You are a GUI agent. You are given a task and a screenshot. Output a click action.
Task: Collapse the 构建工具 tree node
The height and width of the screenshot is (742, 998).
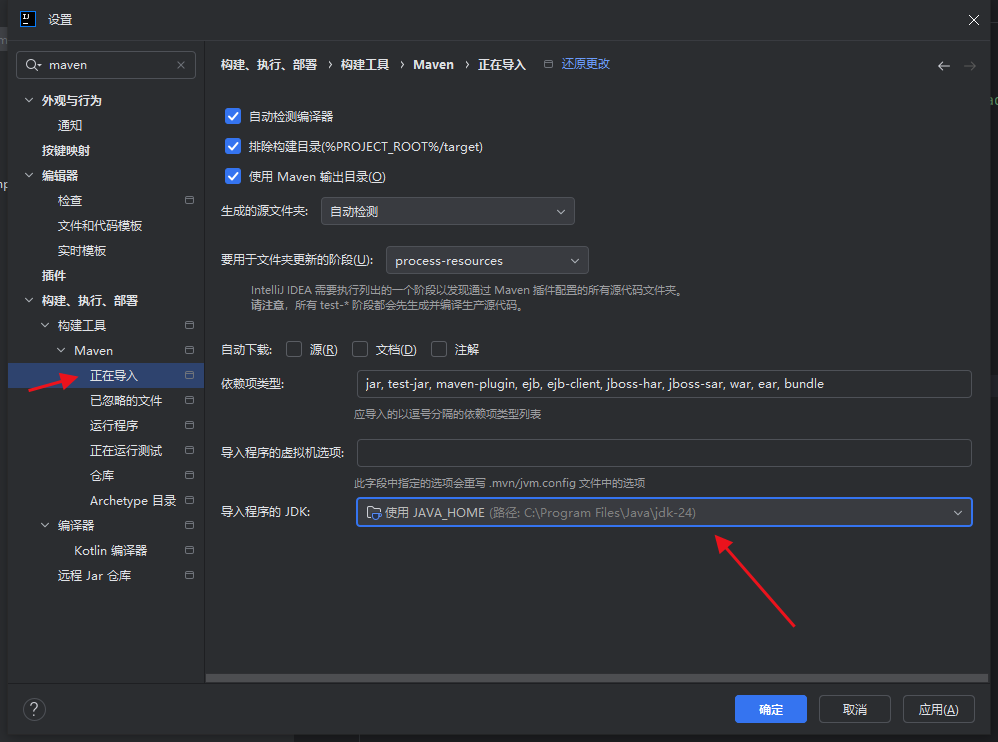45,325
